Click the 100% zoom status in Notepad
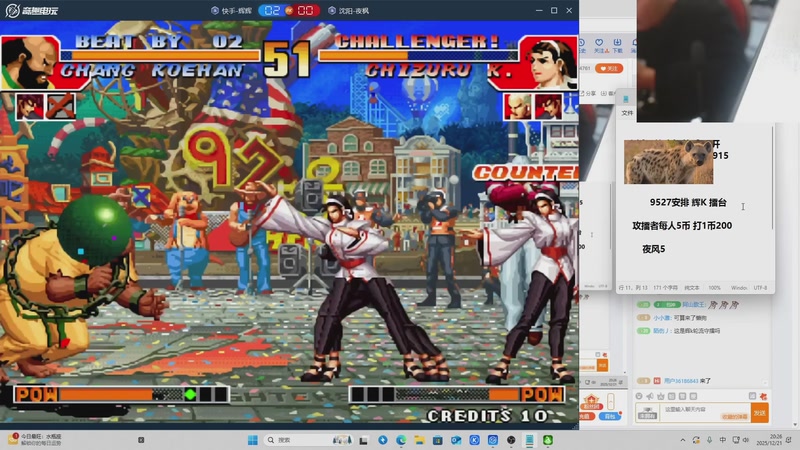The width and height of the screenshot is (800, 450). tap(714, 288)
